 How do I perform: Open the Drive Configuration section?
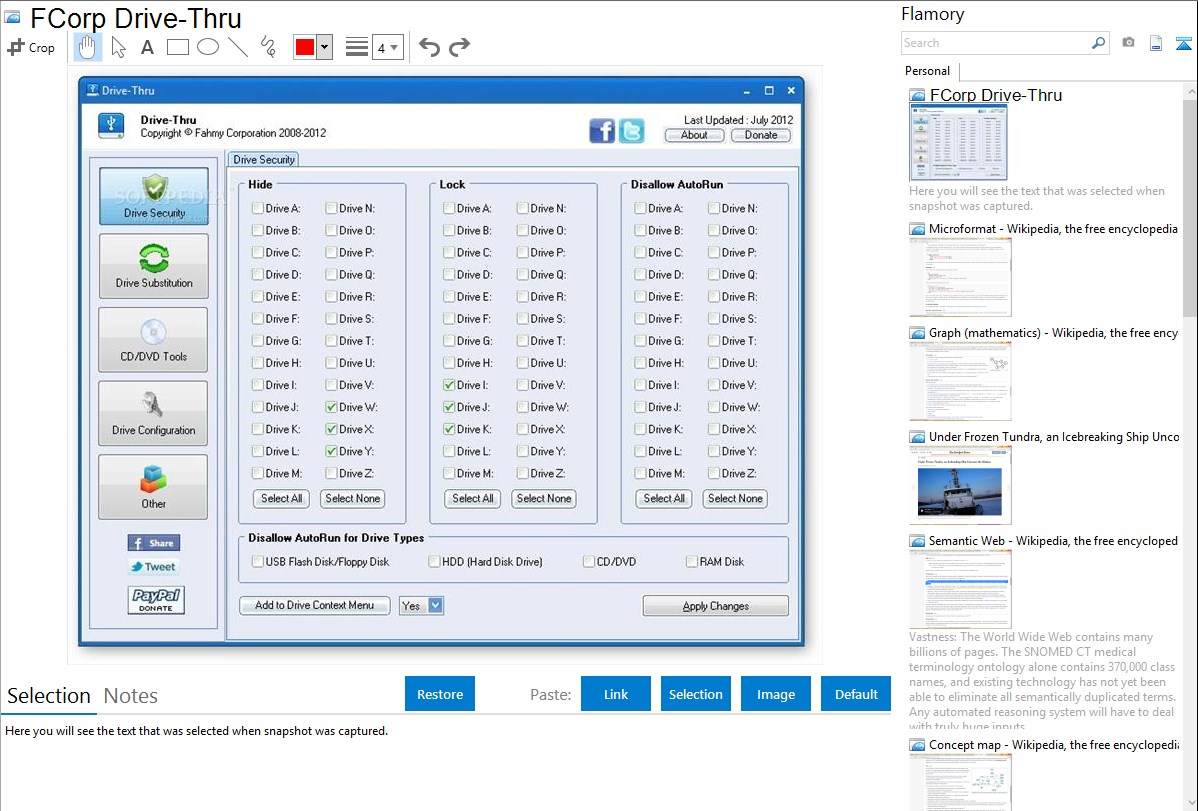point(154,413)
